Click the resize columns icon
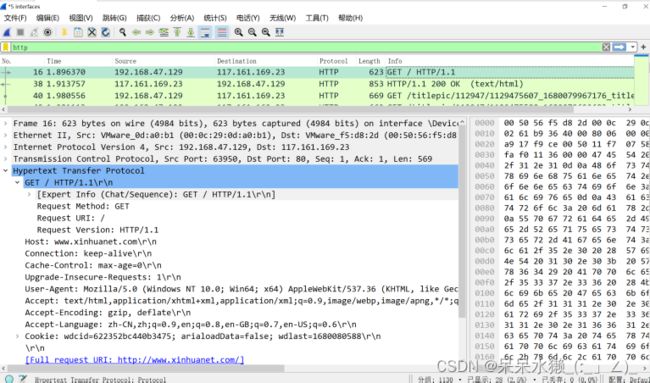The height and width of the screenshot is (383, 650). click(280, 32)
